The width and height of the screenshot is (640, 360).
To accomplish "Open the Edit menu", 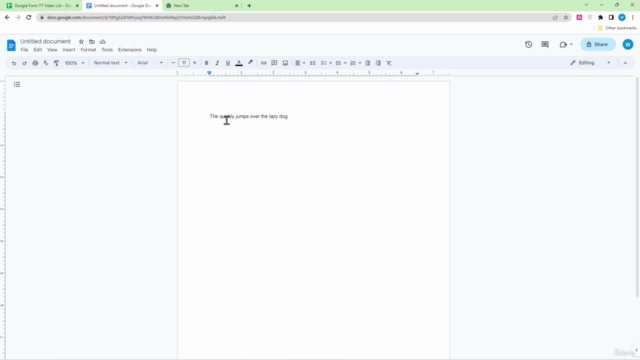I will (x=38, y=50).
